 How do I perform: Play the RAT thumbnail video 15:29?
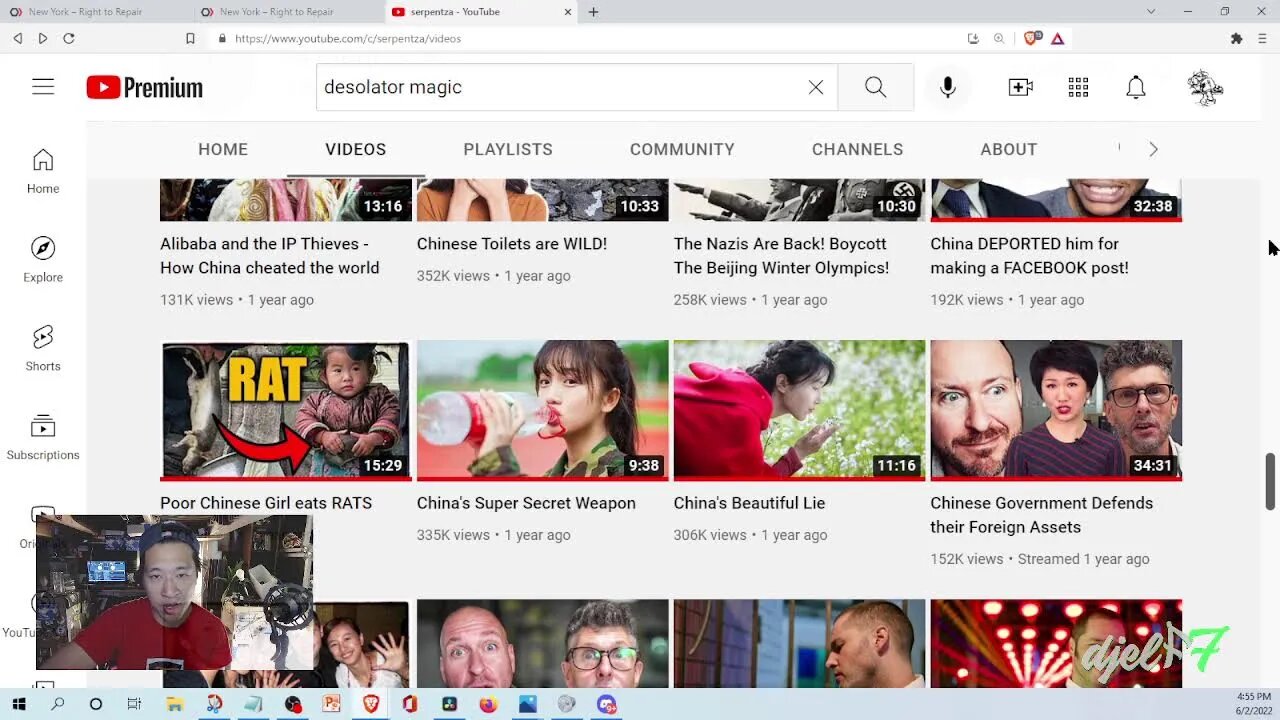pos(286,410)
